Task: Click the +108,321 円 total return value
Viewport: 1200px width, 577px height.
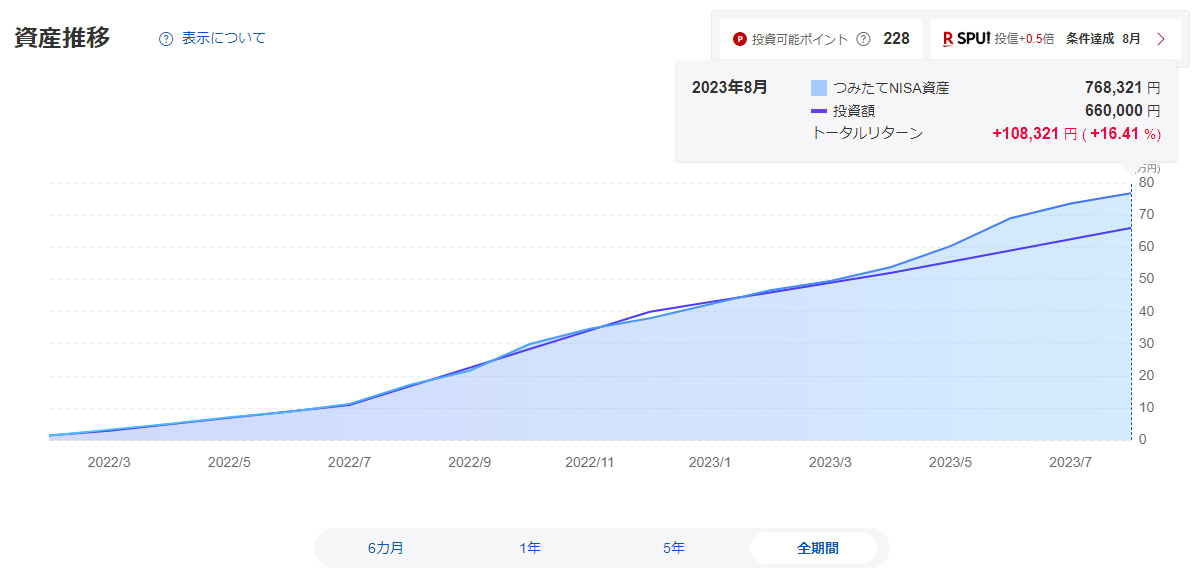Action: (1034, 133)
